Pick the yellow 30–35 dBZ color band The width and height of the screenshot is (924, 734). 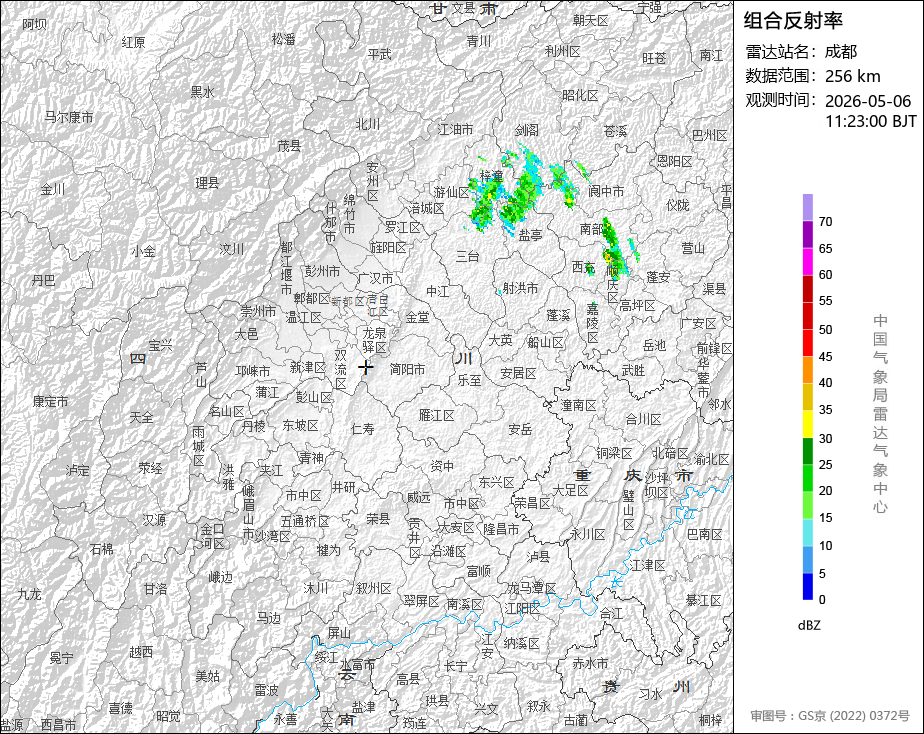(x=807, y=424)
